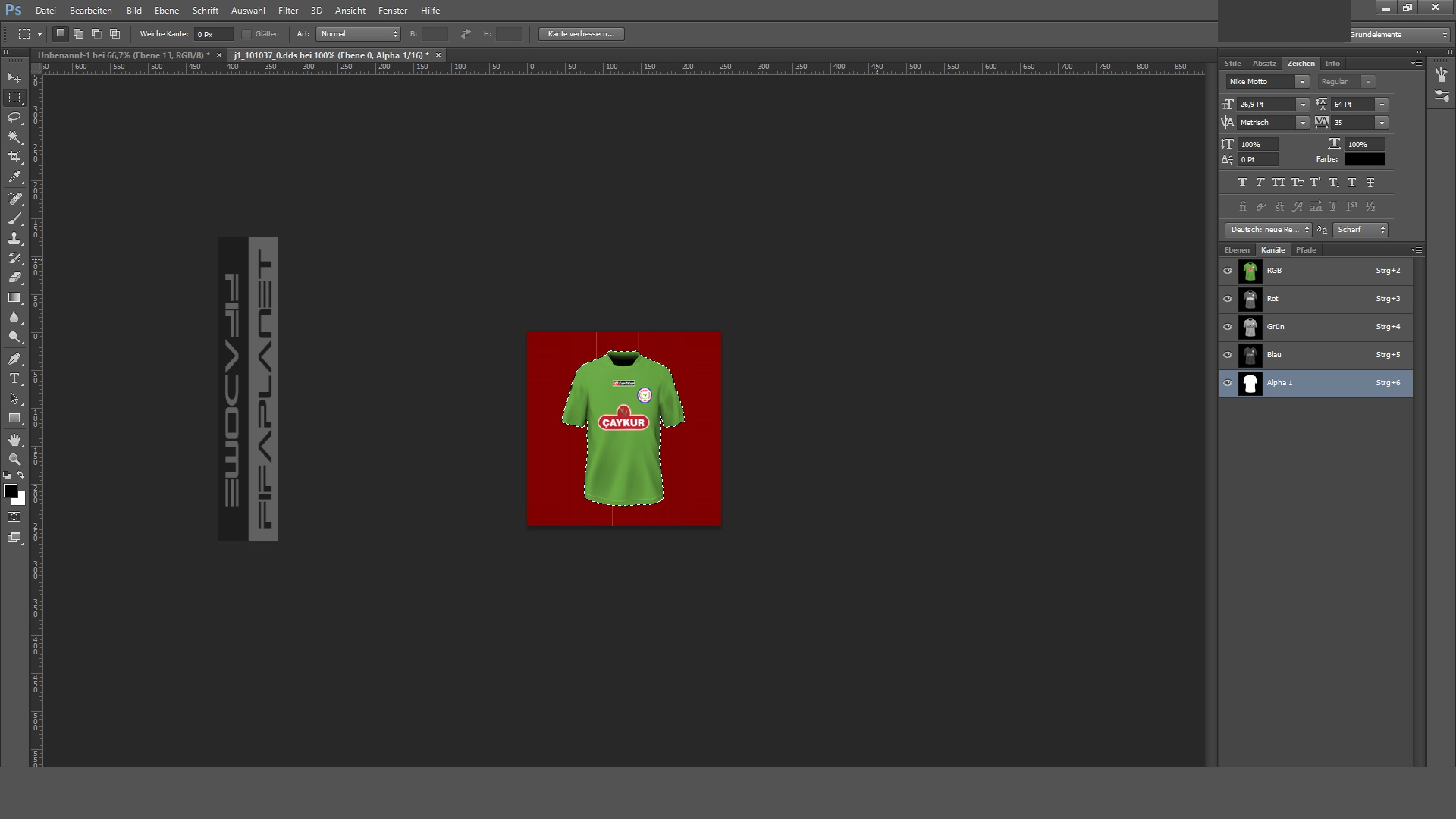The image size is (1456, 819).
Task: Select the Gradient tool
Action: point(14,297)
